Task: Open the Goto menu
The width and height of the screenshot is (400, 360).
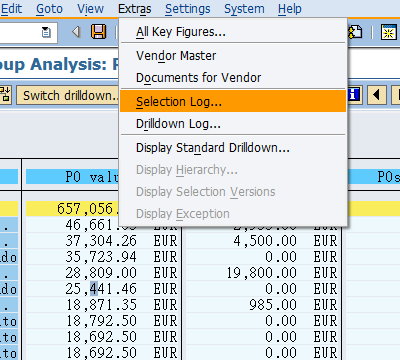Action: pos(49,9)
